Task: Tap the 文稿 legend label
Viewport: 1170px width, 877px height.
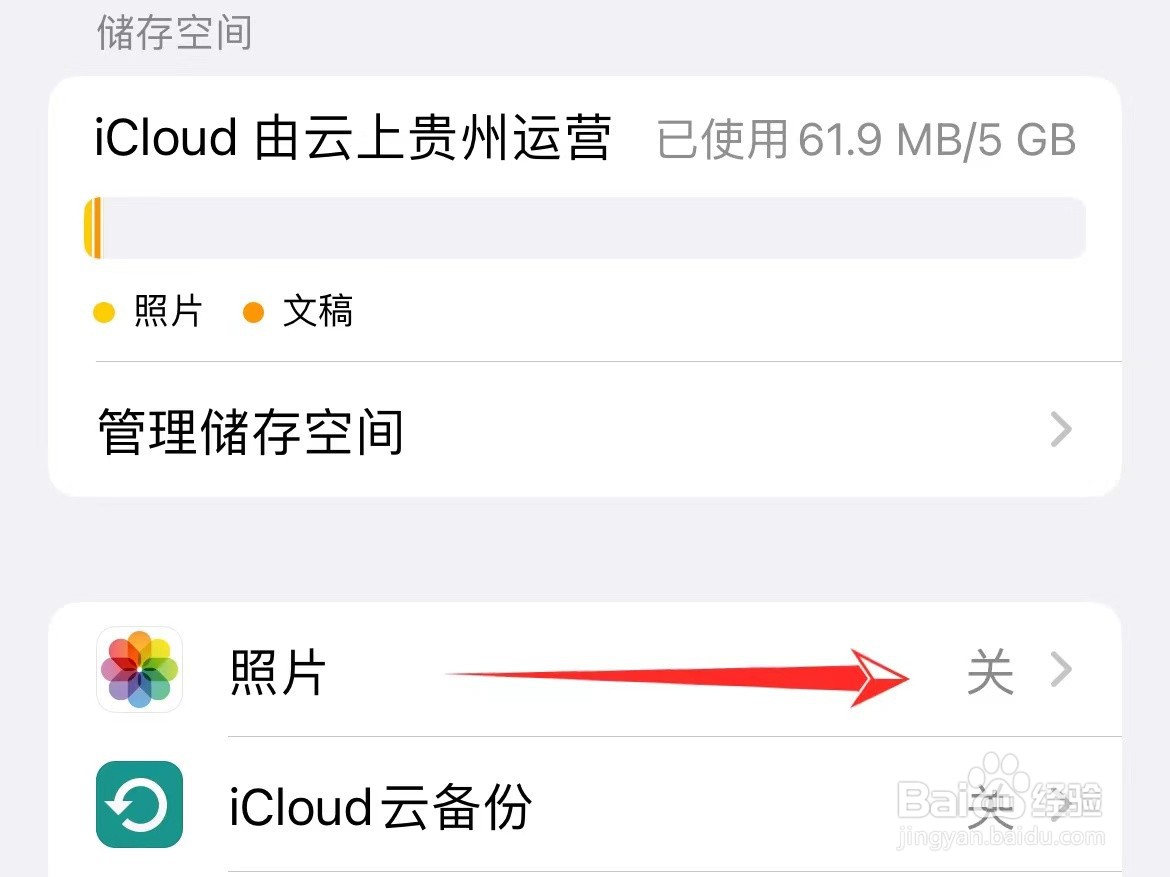Action: pyautogui.click(x=318, y=311)
